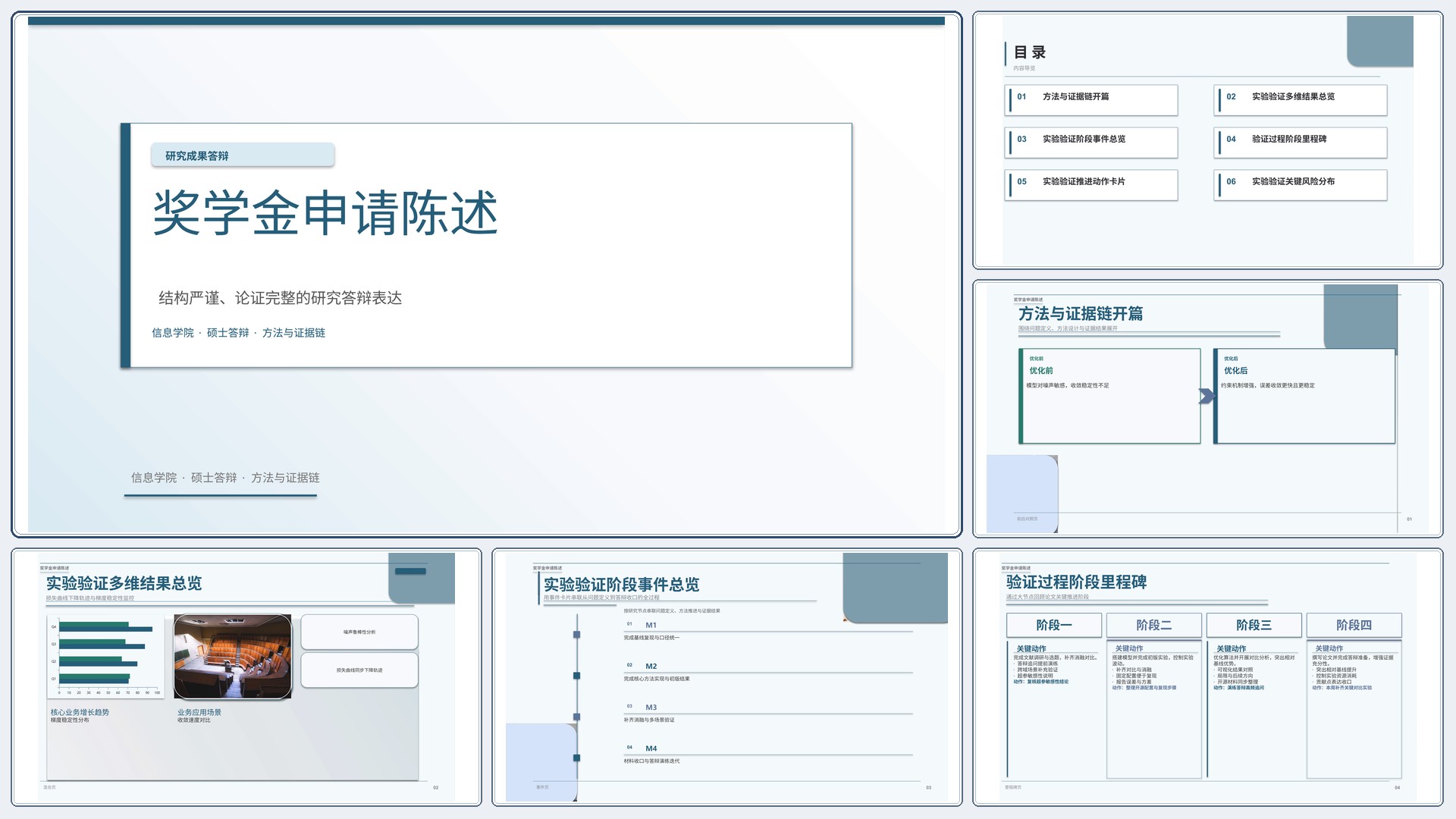
Task: Select the 噪声鲁棒性分析 box
Action: (359, 632)
